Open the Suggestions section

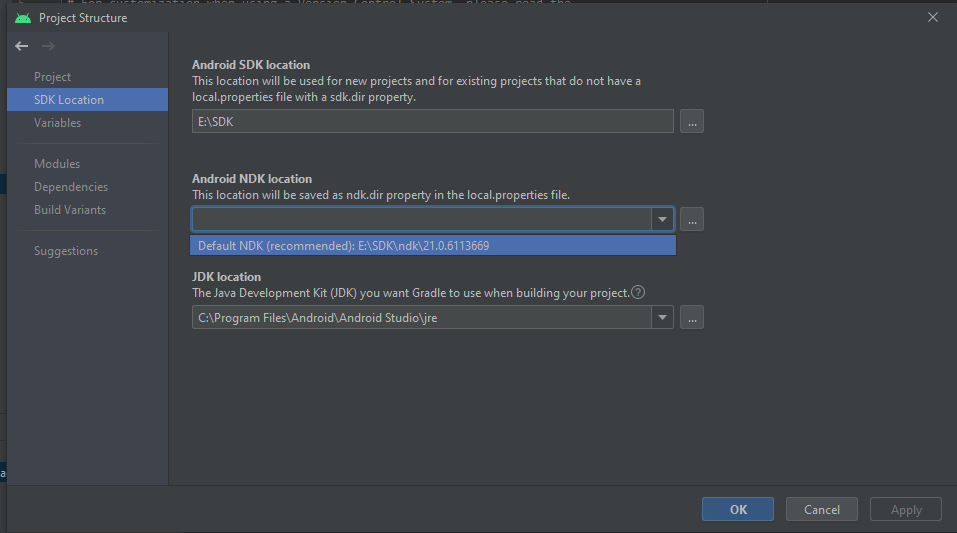click(66, 251)
